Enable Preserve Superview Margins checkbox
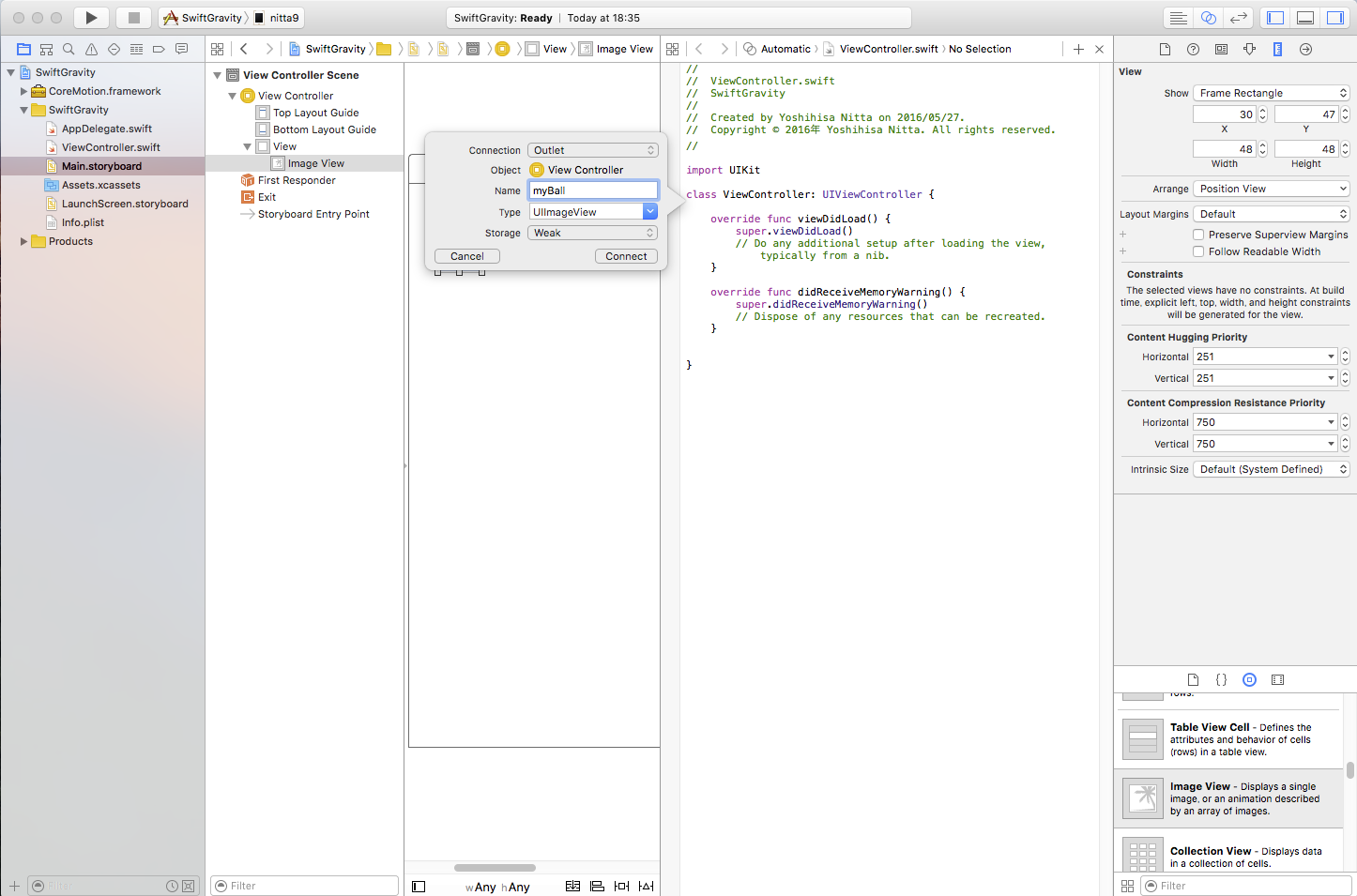Screen dimensions: 1357x896 point(1198,235)
